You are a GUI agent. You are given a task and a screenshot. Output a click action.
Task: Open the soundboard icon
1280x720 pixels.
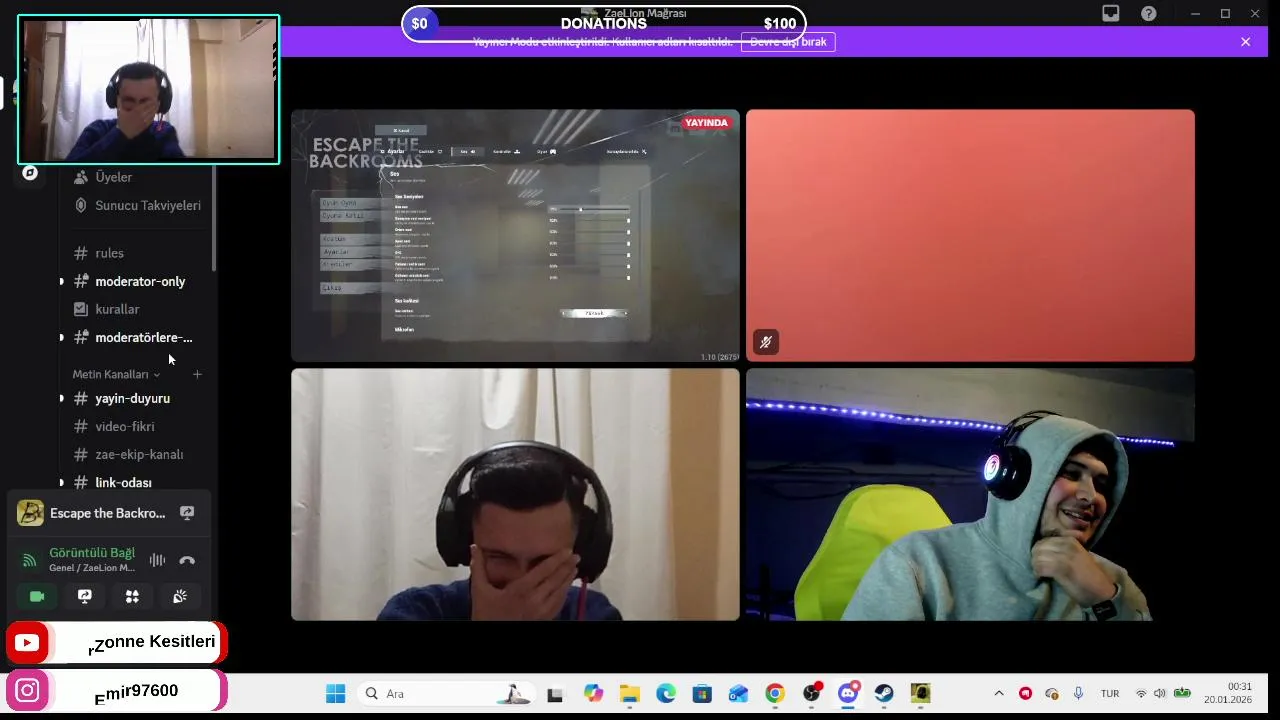pyautogui.click(x=180, y=596)
